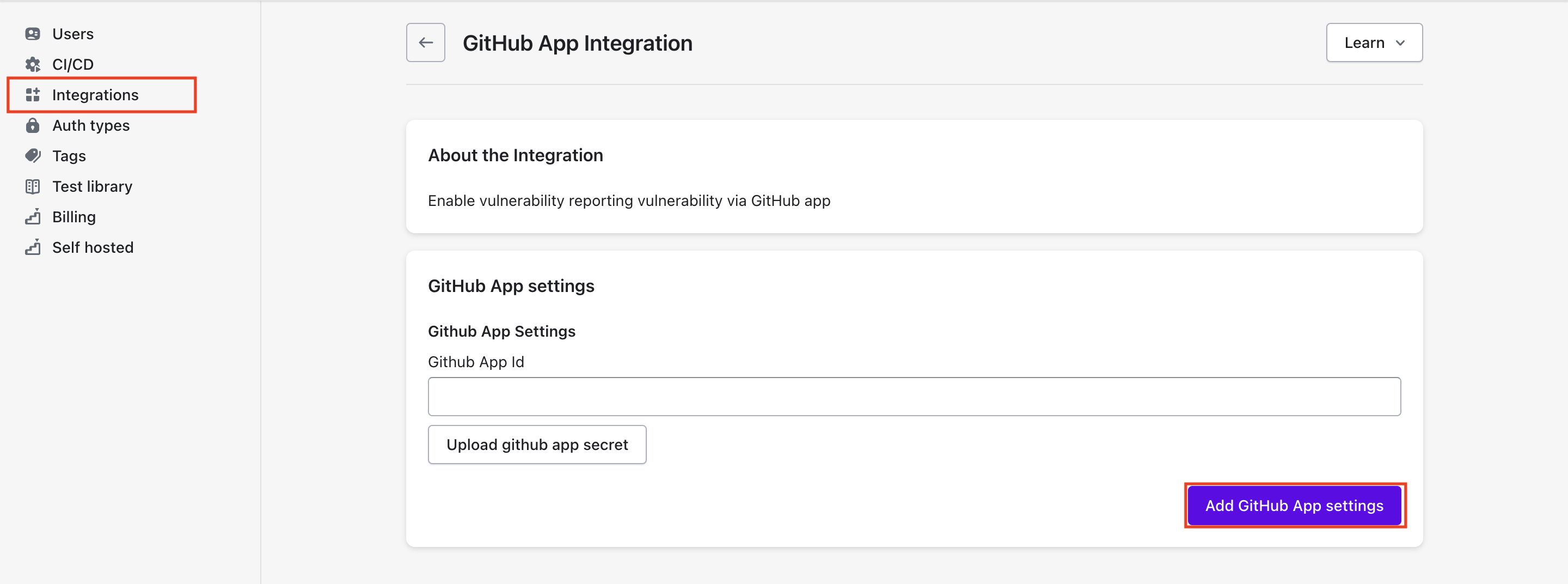Expand the chevron beside Learn
Image resolution: width=1568 pixels, height=584 pixels.
click(1400, 43)
